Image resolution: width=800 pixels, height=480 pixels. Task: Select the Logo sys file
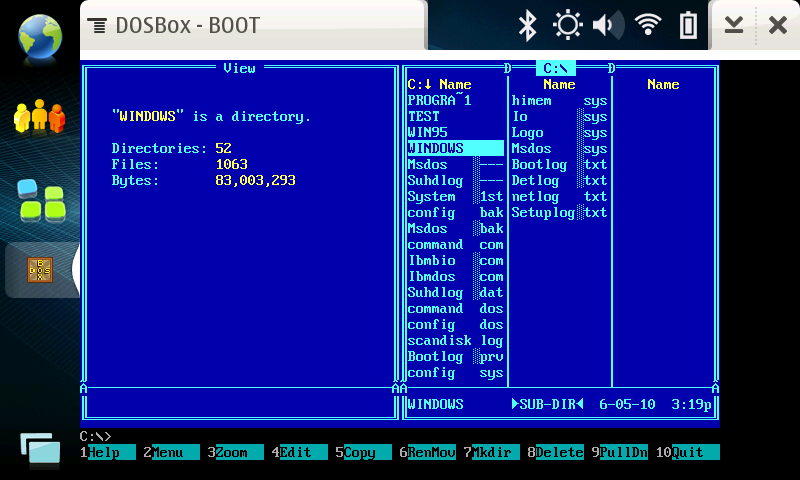pos(559,132)
